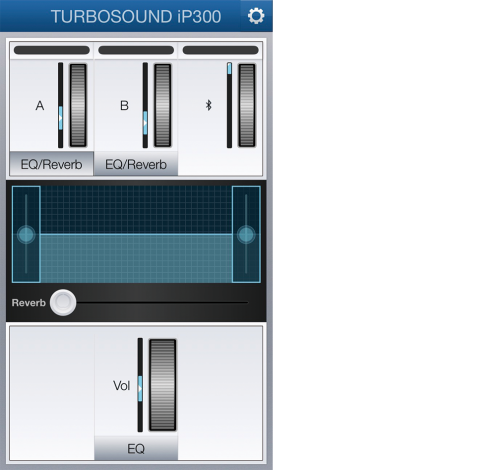
Task: Click the right EQ band handle
Action: click(246, 234)
